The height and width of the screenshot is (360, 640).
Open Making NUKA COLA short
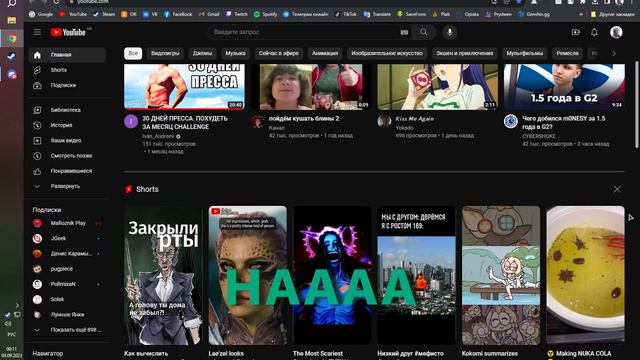click(585, 276)
